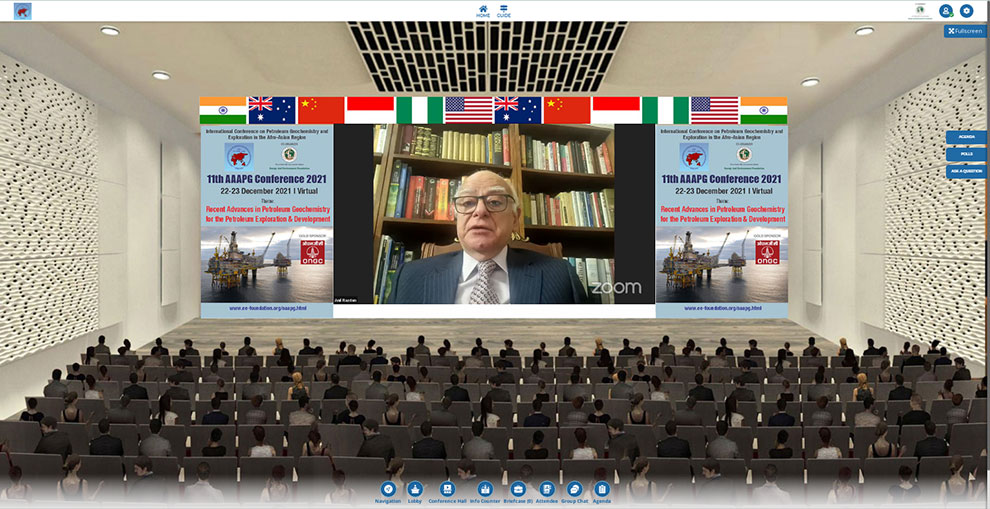Open the GUIDE icon in top bar
This screenshot has width=990, height=509.
click(x=504, y=11)
